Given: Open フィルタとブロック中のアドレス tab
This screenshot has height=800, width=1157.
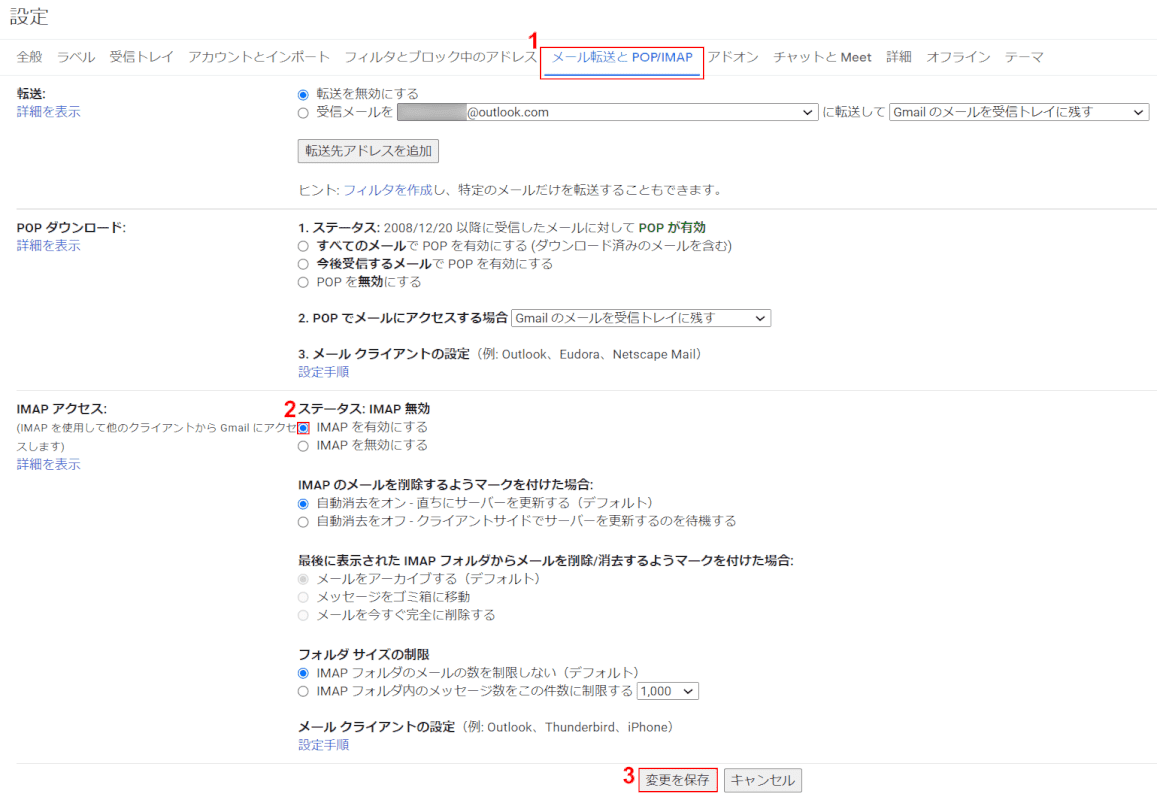Looking at the screenshot, I should (441, 57).
